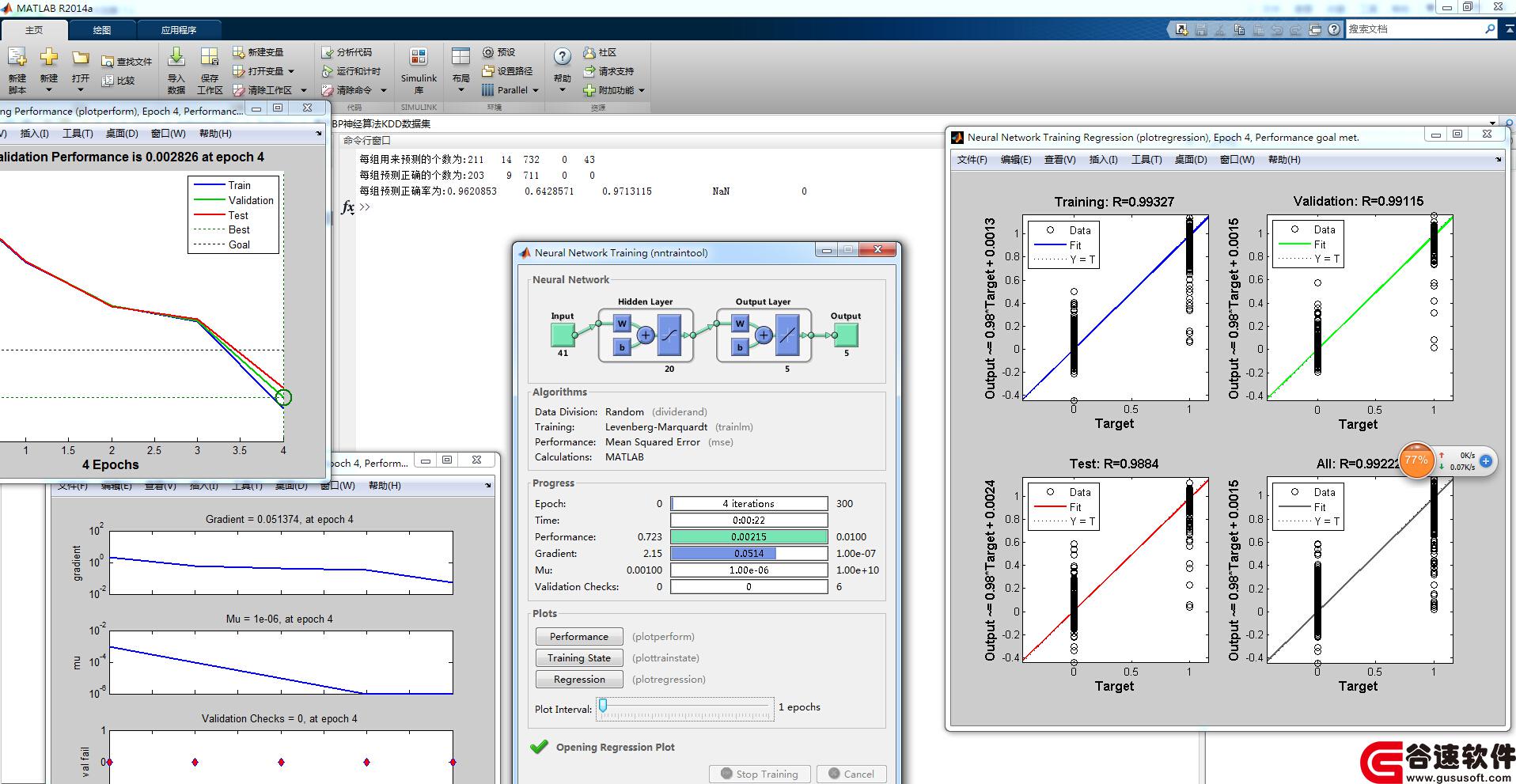This screenshot has width=1516, height=784.
Task: Click the dock arrow in Performance window menu bar
Action: 319,134
